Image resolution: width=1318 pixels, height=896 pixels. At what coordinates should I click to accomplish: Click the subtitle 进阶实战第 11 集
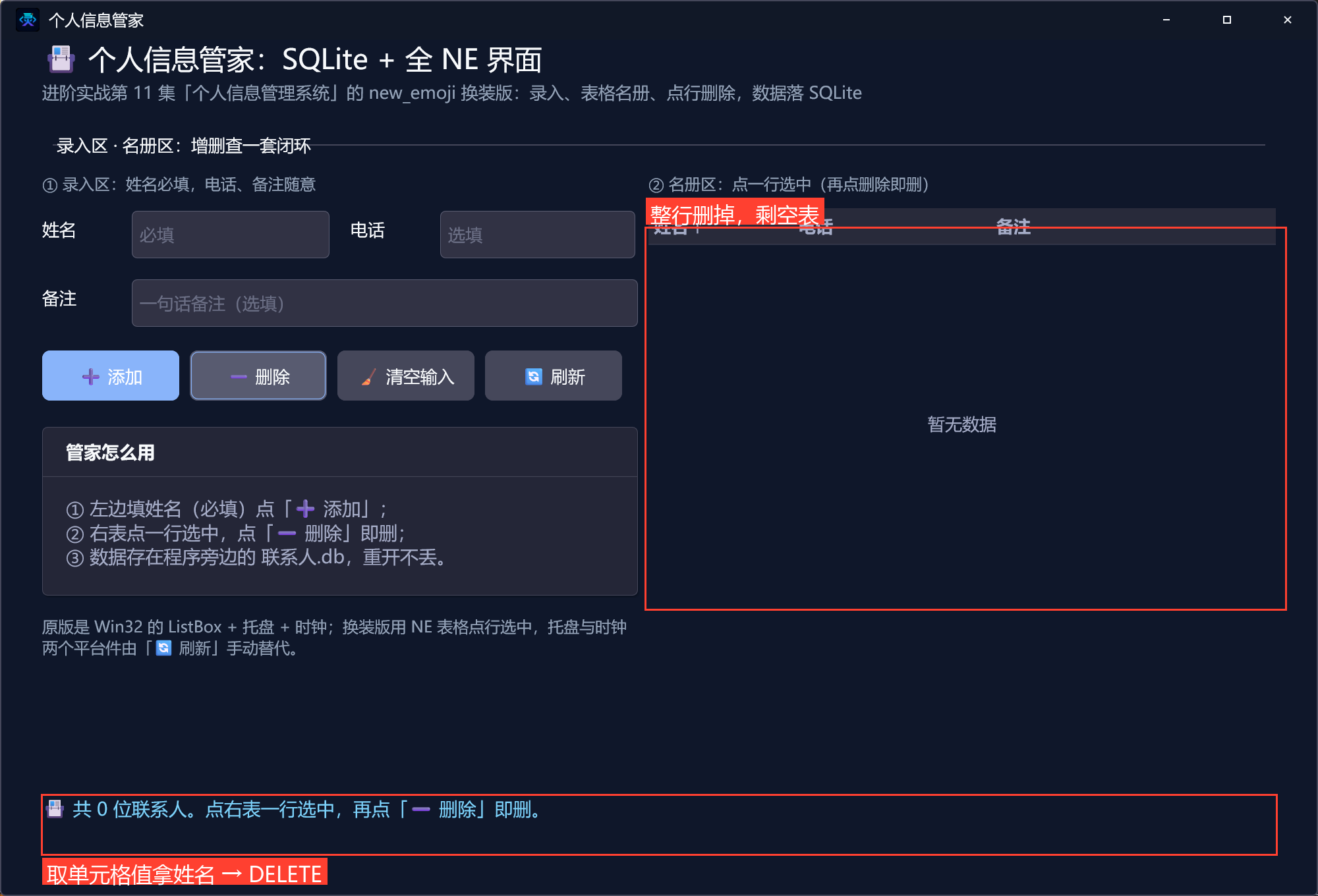pyautogui.click(x=452, y=93)
